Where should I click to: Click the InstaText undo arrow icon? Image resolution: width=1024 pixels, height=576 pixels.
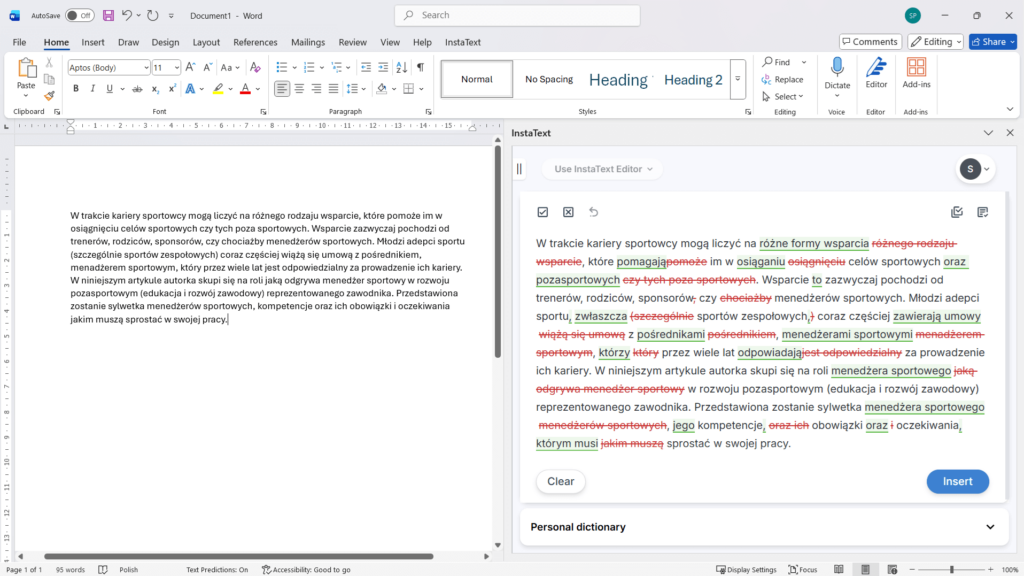tap(593, 212)
